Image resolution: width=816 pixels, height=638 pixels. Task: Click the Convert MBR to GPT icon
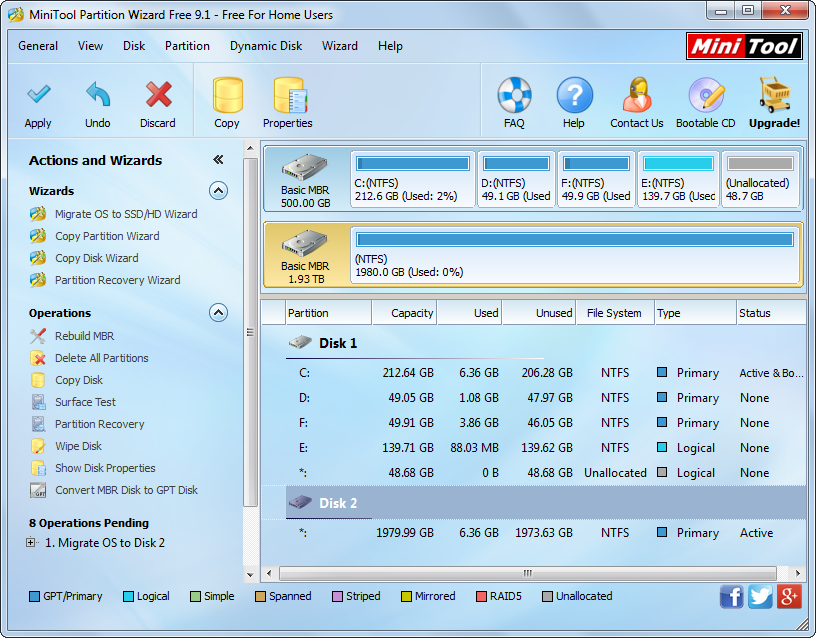coord(38,490)
